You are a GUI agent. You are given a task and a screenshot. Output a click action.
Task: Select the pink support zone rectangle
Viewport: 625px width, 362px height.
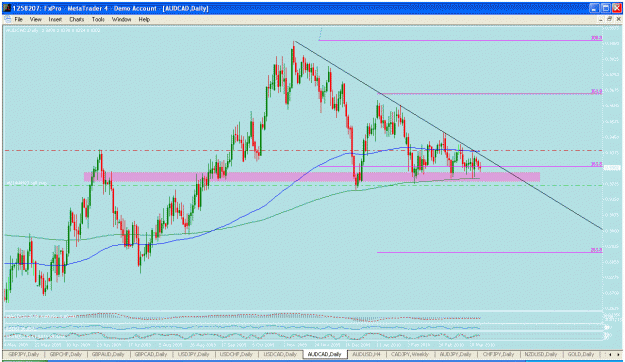pyautogui.click(x=312, y=177)
